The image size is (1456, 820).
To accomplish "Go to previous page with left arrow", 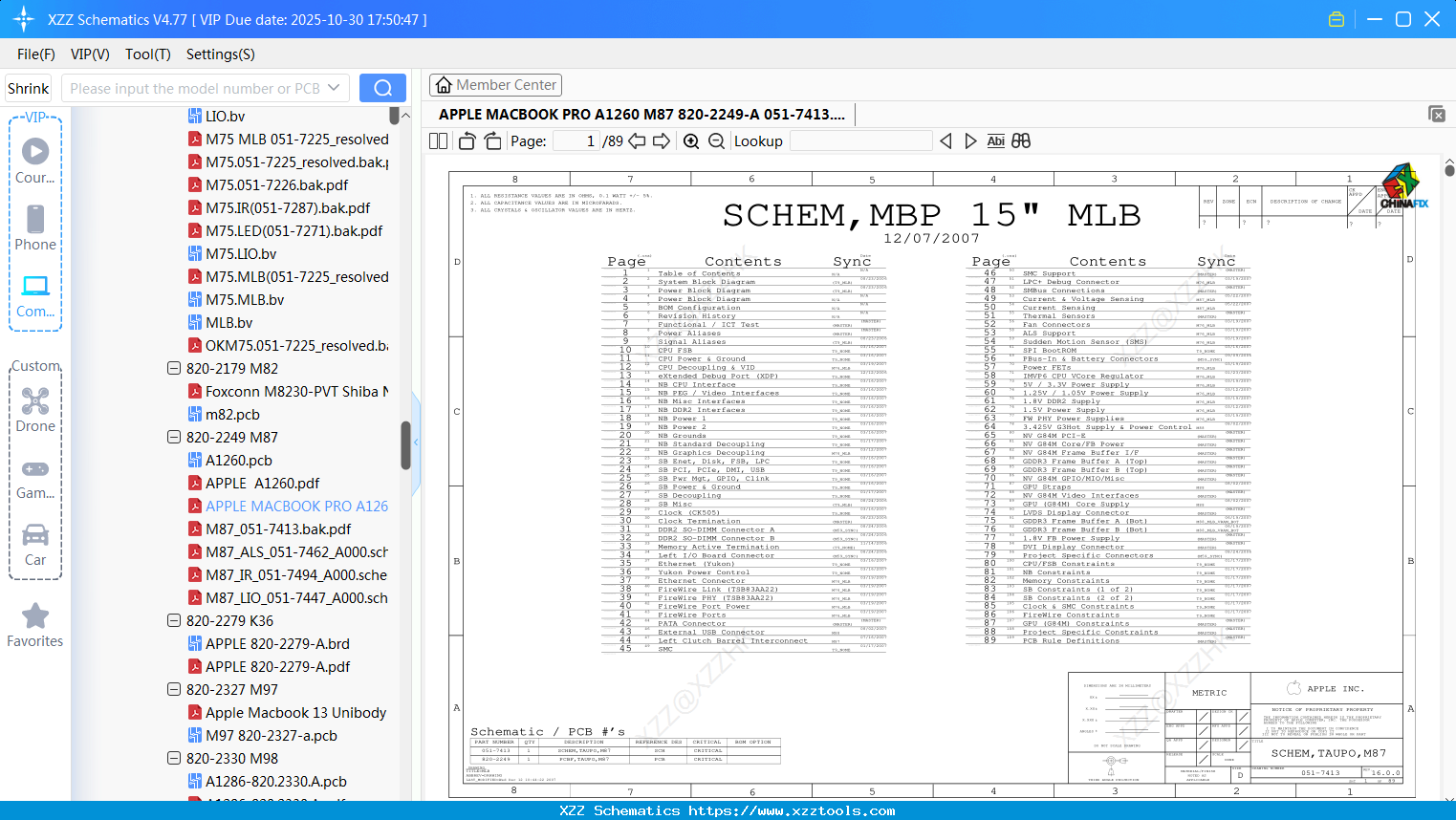I will (x=637, y=140).
